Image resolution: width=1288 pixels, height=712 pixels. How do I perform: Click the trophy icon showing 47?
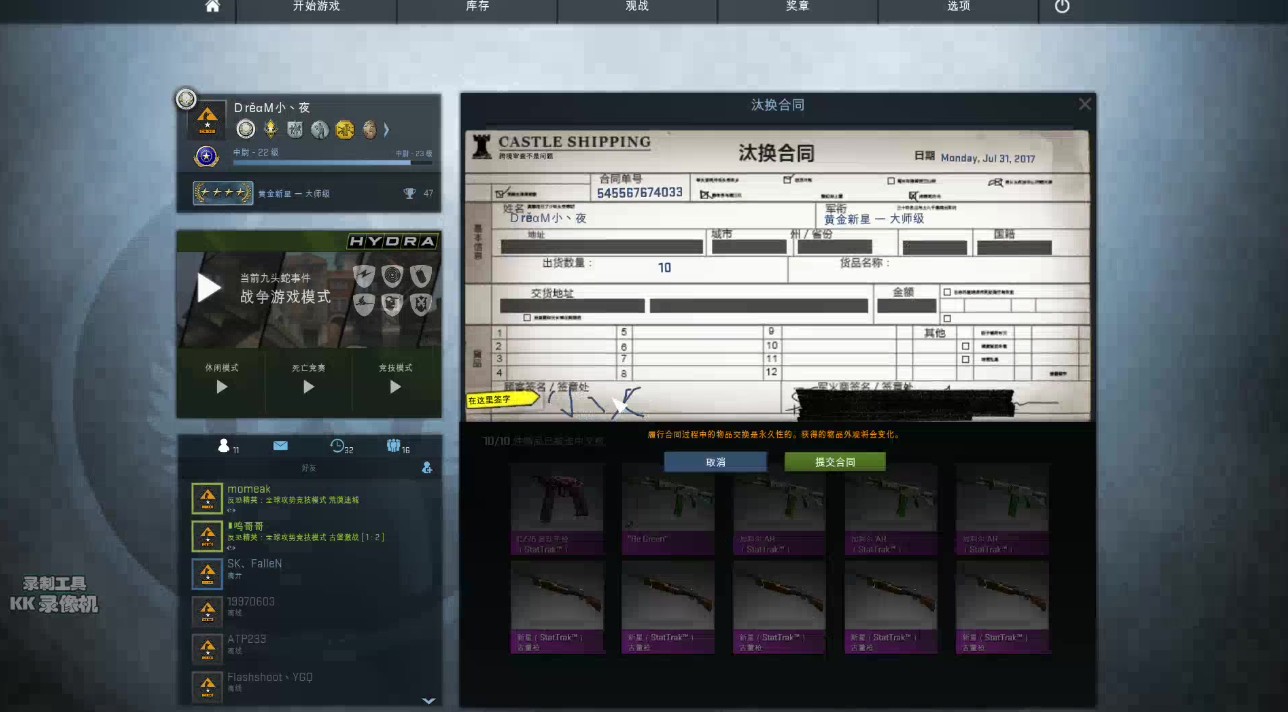pos(410,193)
